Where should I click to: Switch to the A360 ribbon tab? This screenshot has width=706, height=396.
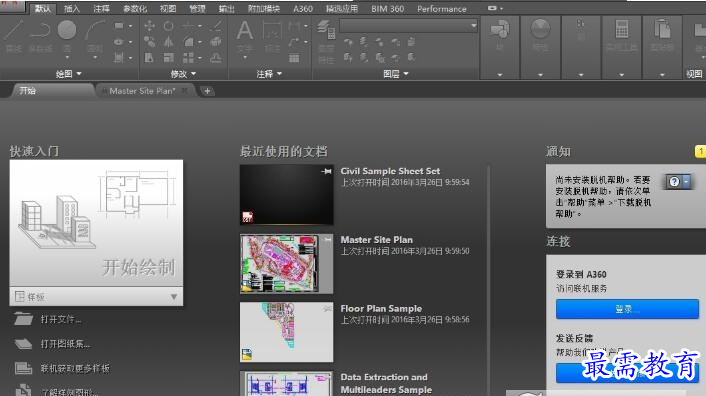click(x=303, y=9)
